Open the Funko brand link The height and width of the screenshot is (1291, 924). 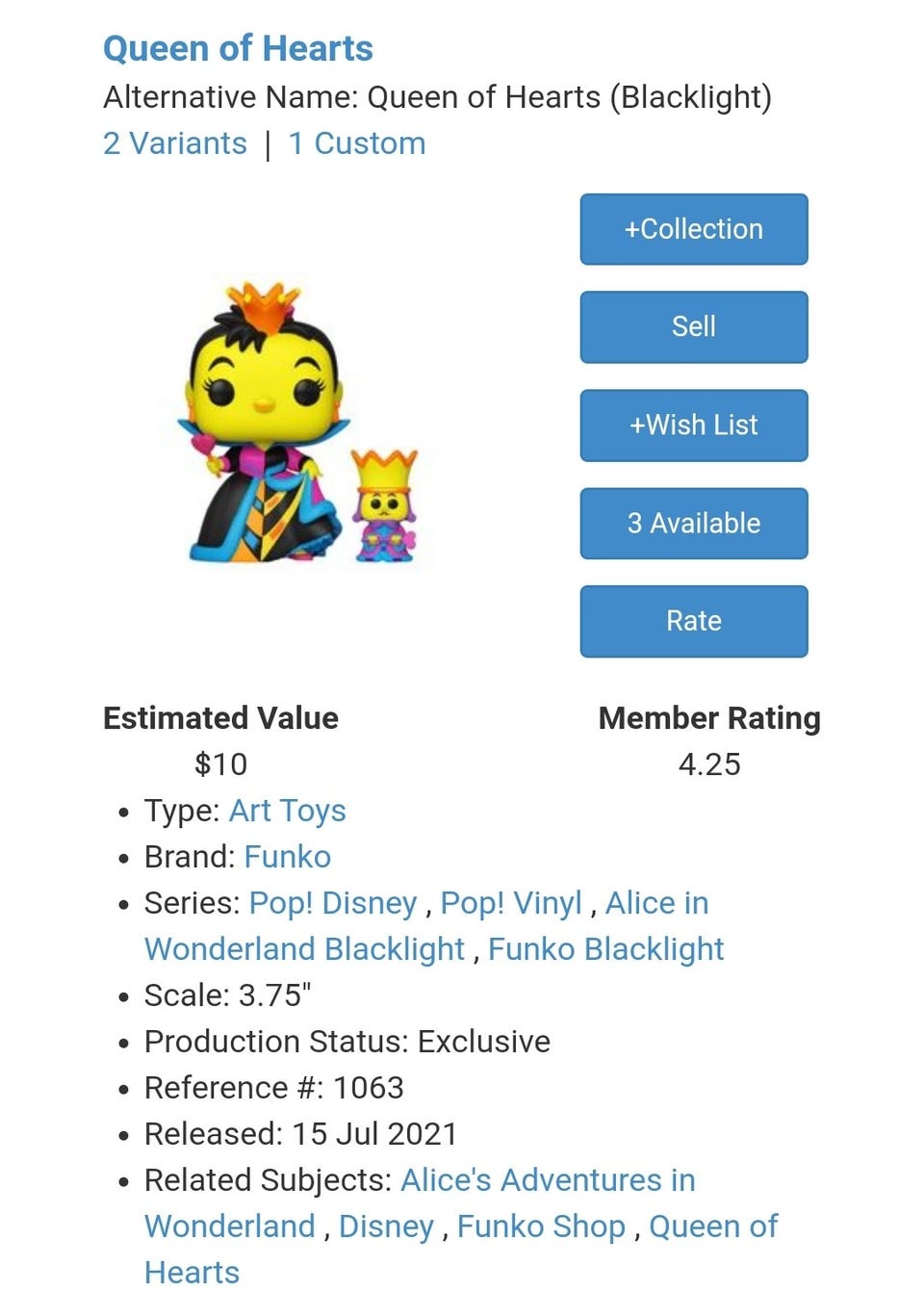coord(287,857)
